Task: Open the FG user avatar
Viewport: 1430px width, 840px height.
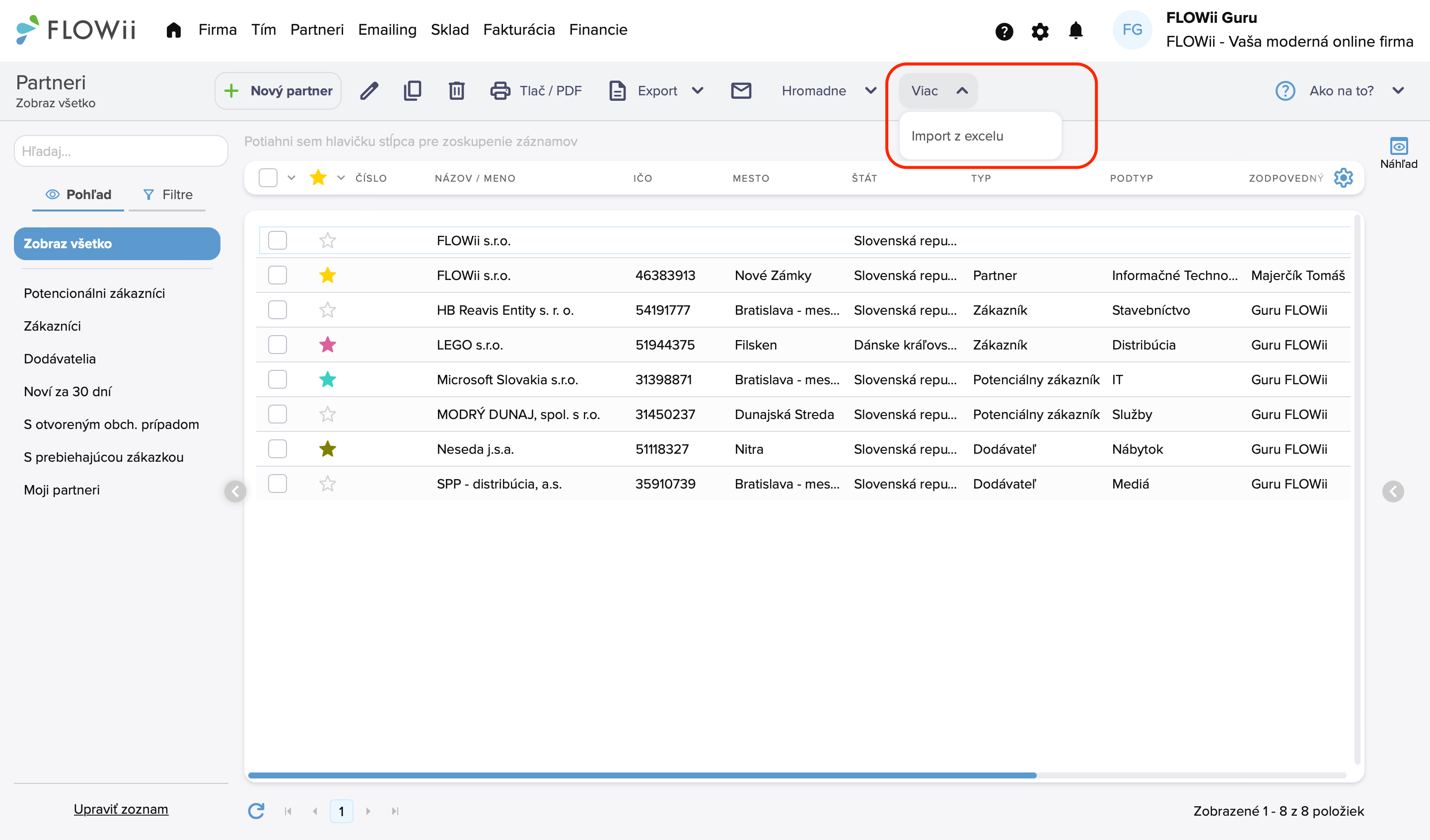Action: tap(1132, 30)
